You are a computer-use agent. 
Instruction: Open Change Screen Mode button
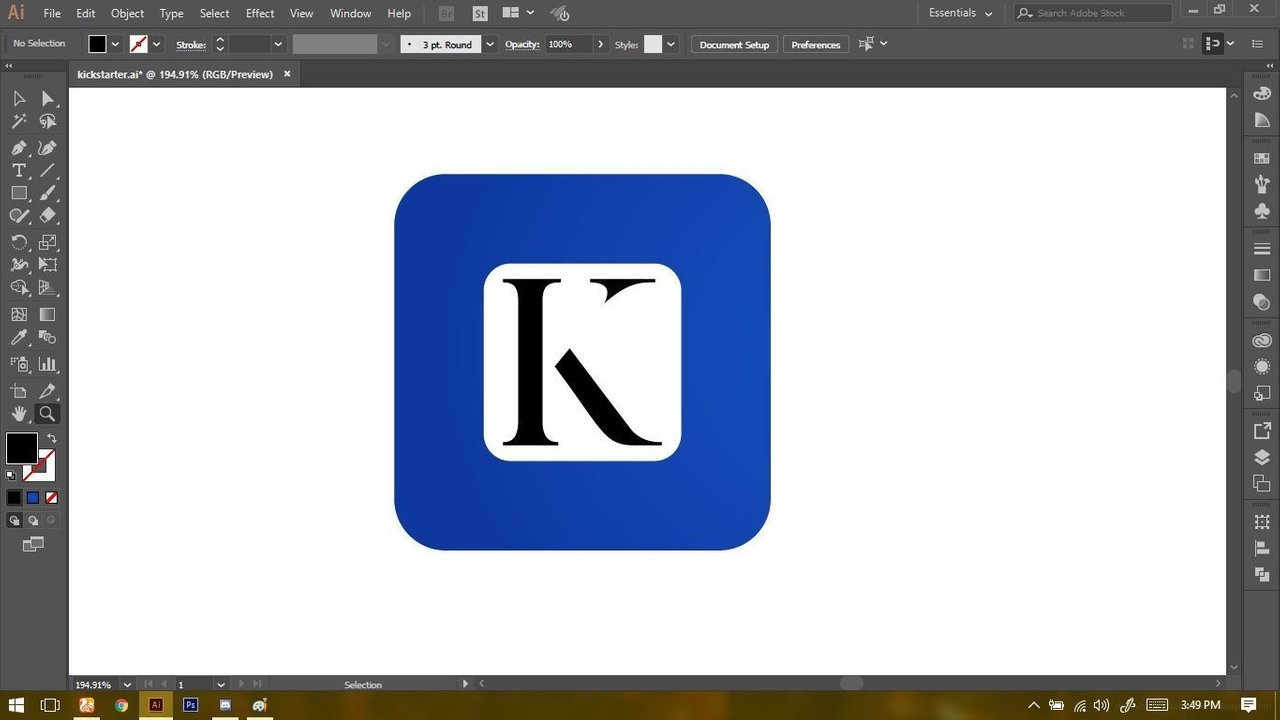click(33, 545)
